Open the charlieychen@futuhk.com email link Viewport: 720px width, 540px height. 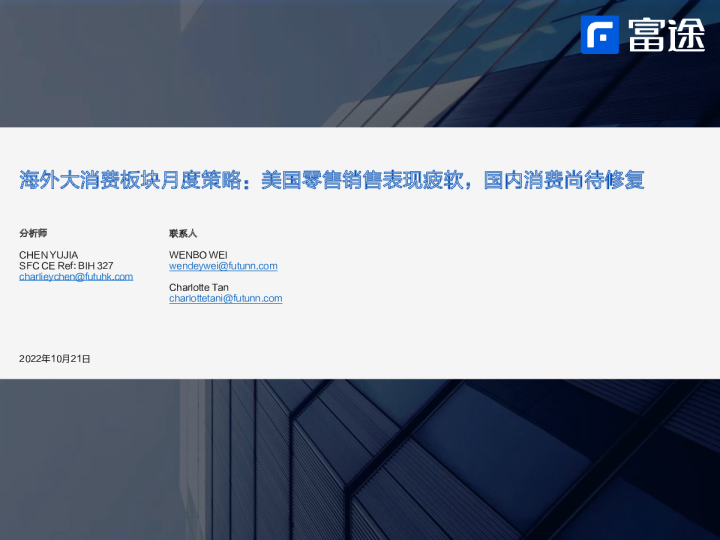click(76, 276)
